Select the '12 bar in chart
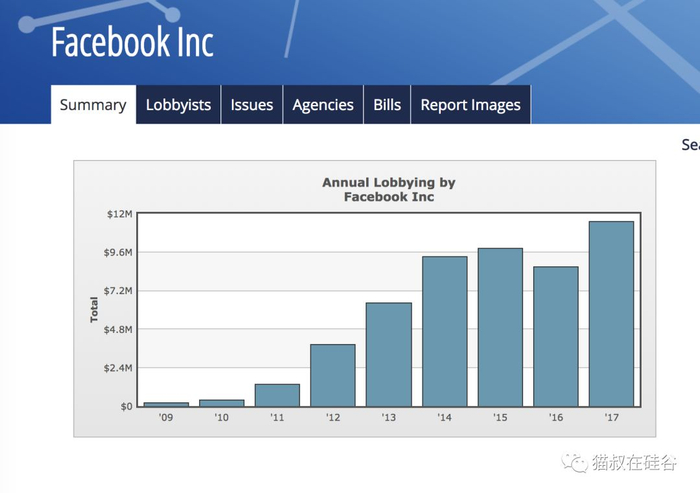 coord(333,375)
